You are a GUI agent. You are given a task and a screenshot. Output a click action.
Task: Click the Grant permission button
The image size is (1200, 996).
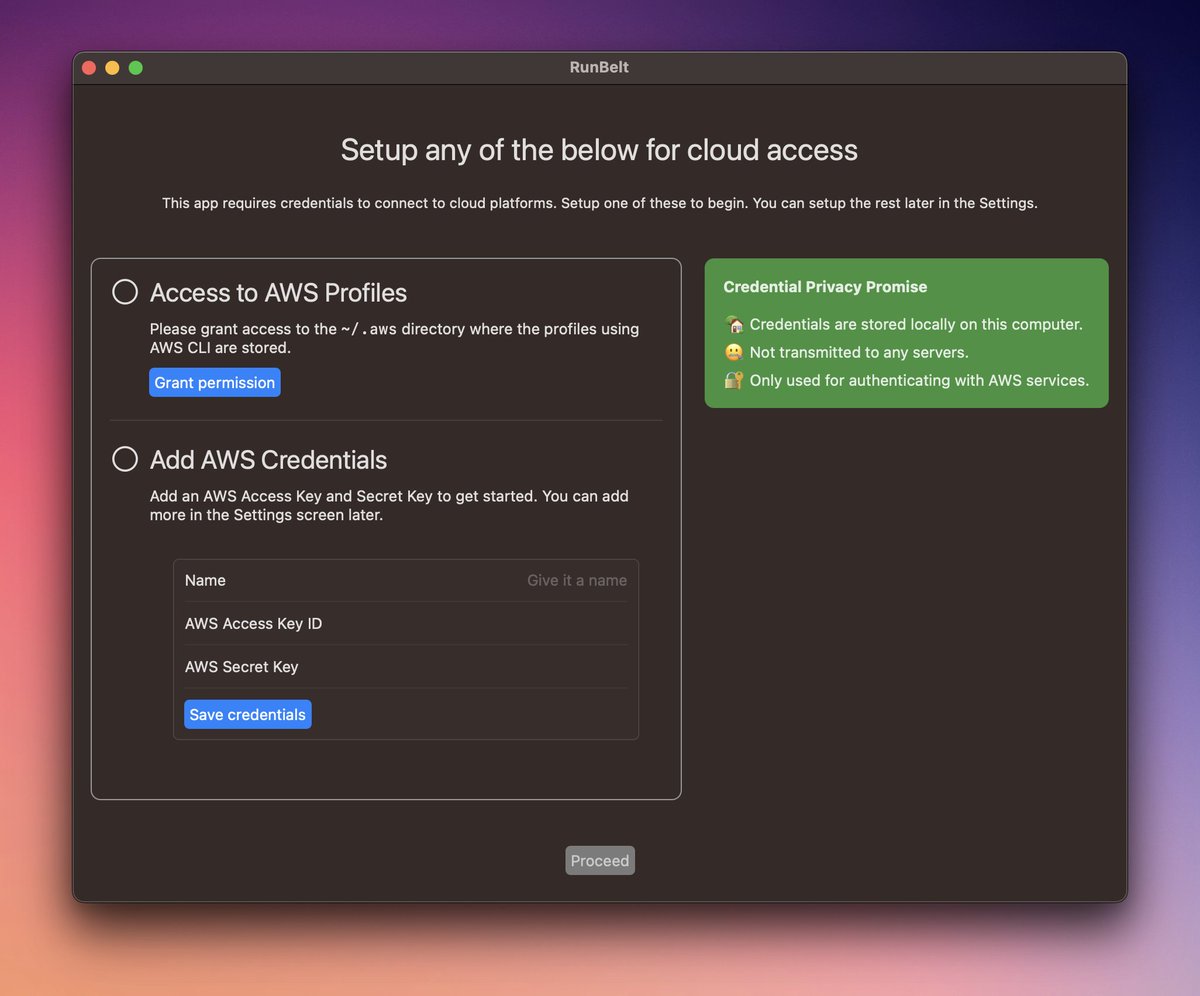pyautogui.click(x=215, y=383)
